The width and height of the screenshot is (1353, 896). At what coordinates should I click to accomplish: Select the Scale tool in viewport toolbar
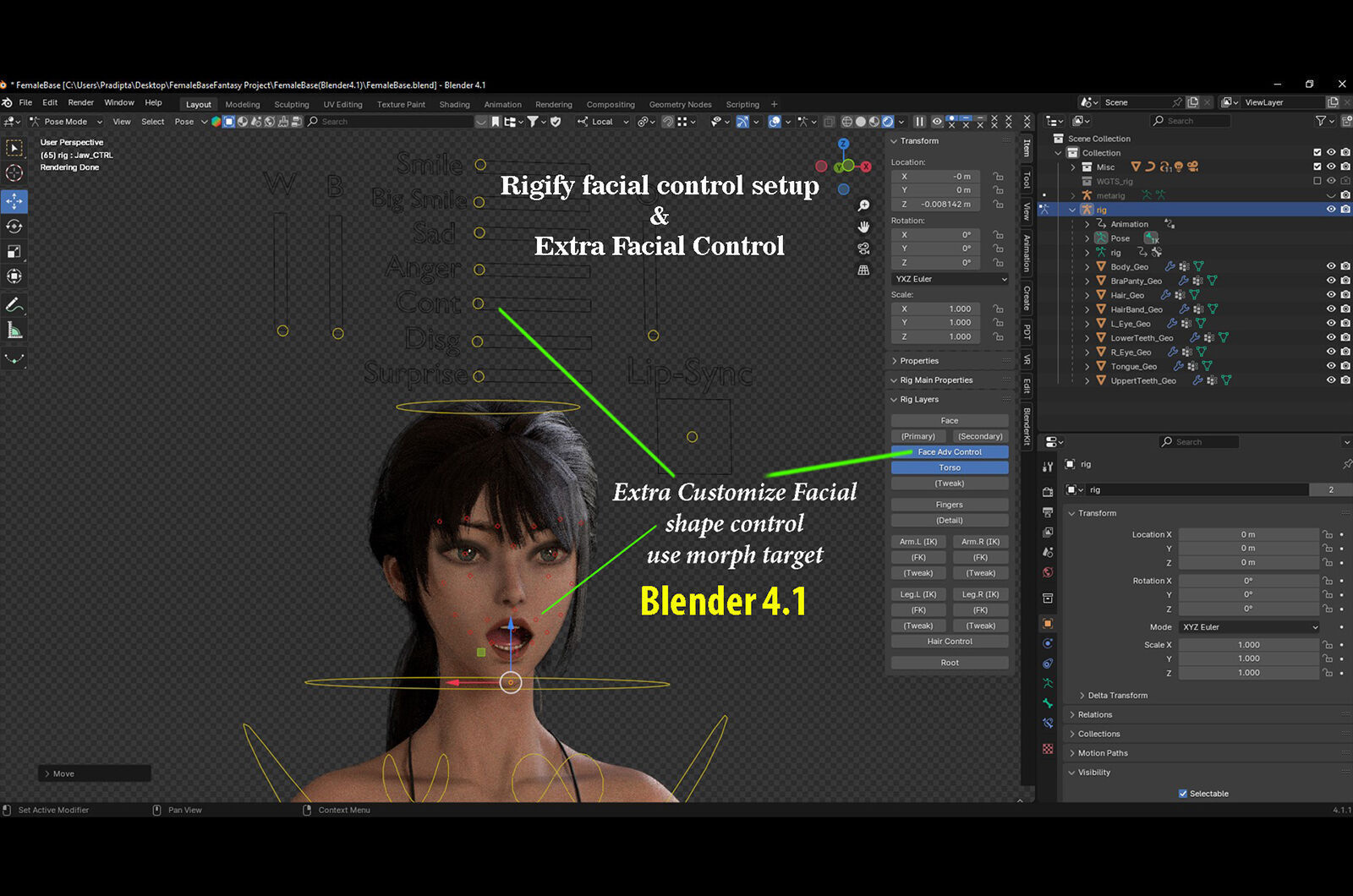point(14,251)
